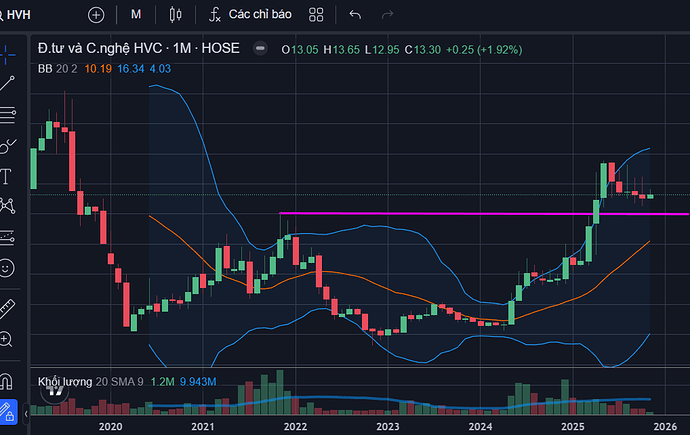Toggle magnet mode for drawings

6,381
